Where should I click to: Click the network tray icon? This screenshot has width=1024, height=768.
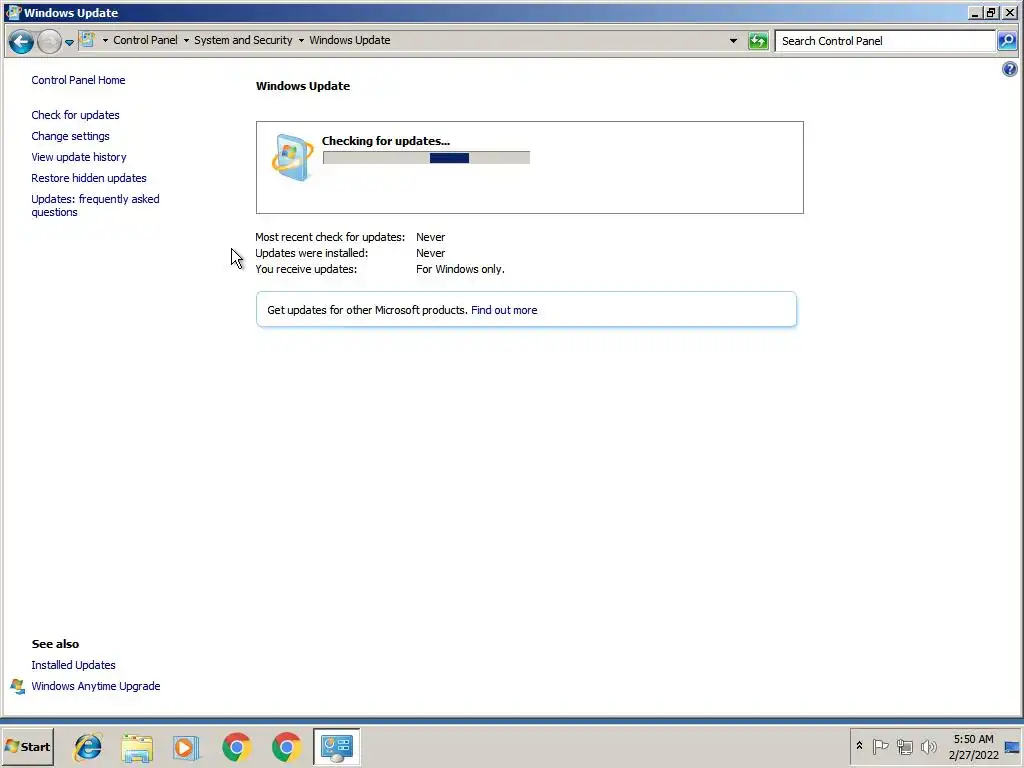pyautogui.click(x=904, y=746)
